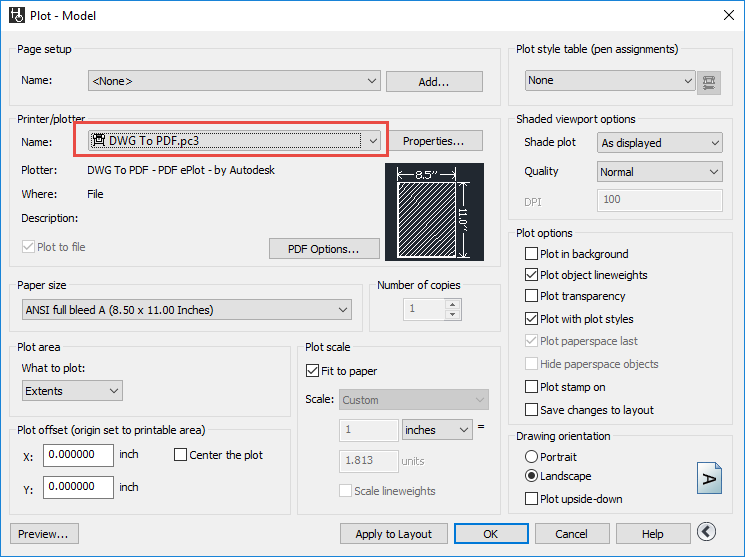Image resolution: width=745 pixels, height=557 pixels.
Task: Close the Plot dialog window
Action: coord(728,15)
